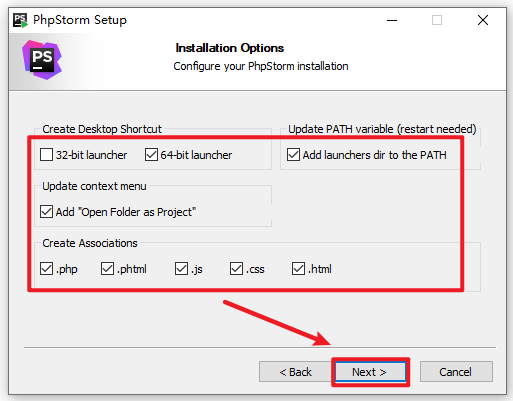This screenshot has height=401, width=513.
Task: Return to previous step with Back
Action: pyautogui.click(x=295, y=372)
